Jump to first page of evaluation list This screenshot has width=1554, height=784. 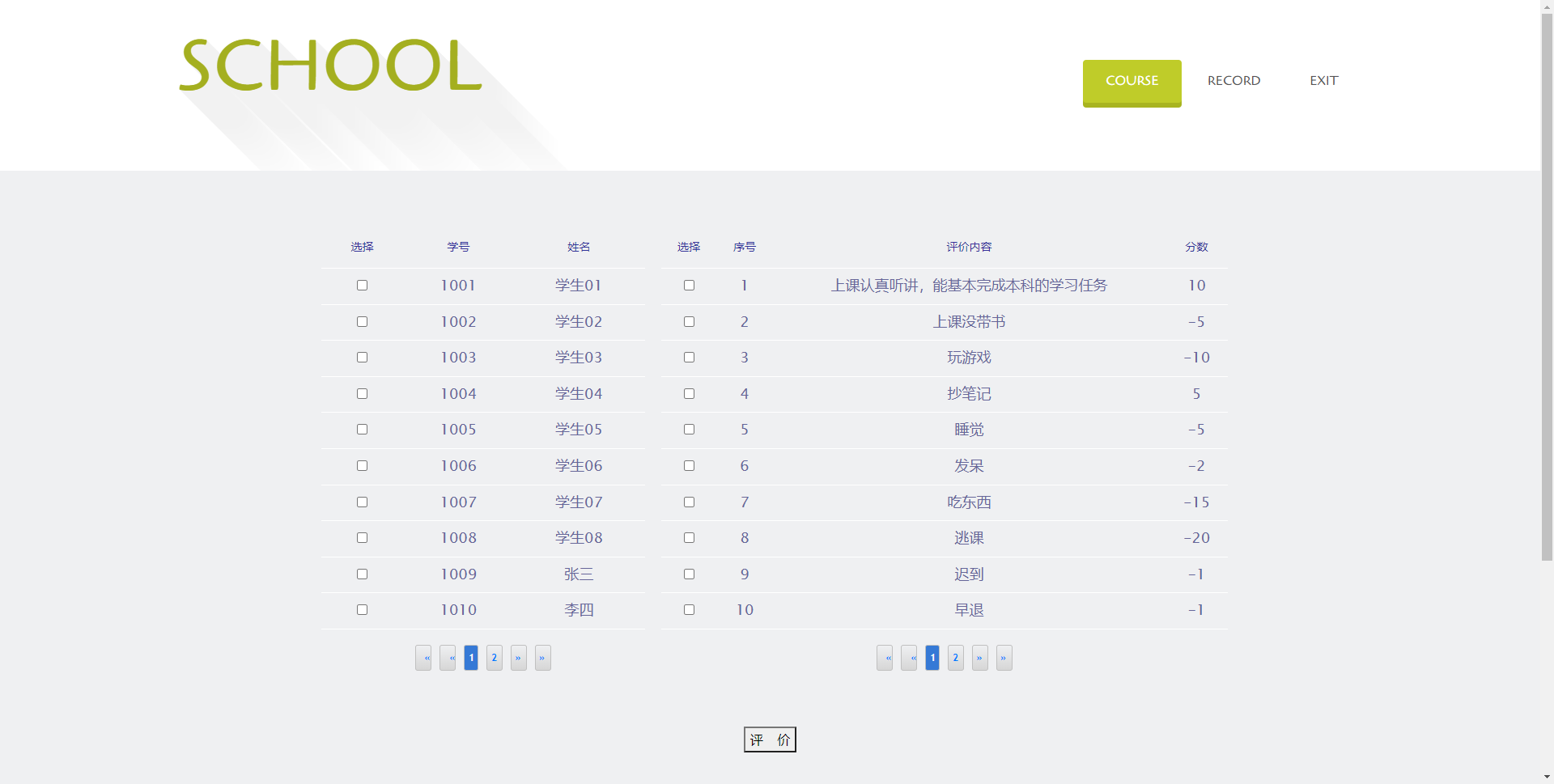coord(885,658)
